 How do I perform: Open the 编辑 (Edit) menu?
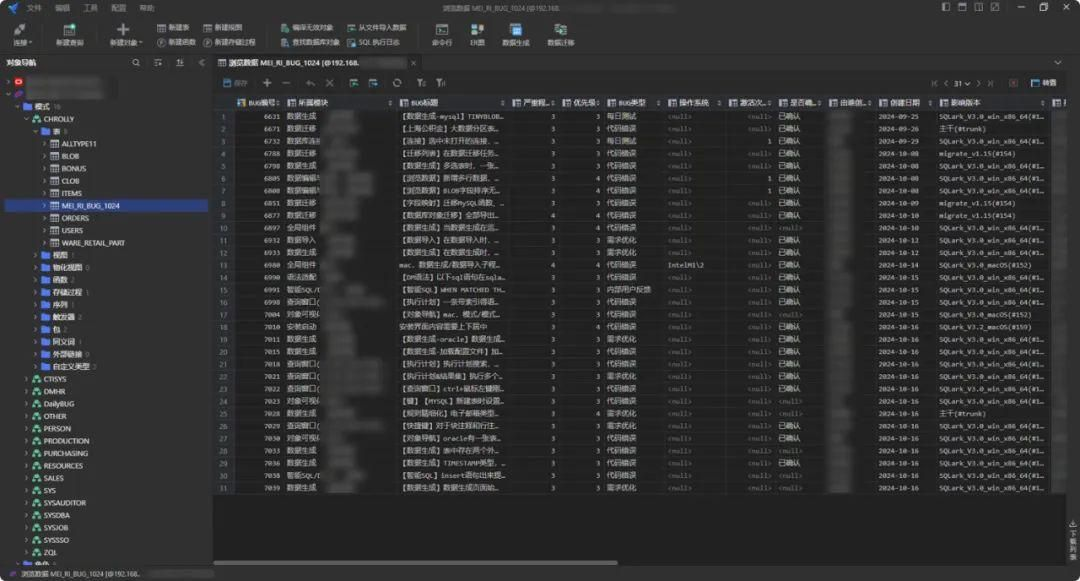click(x=62, y=8)
